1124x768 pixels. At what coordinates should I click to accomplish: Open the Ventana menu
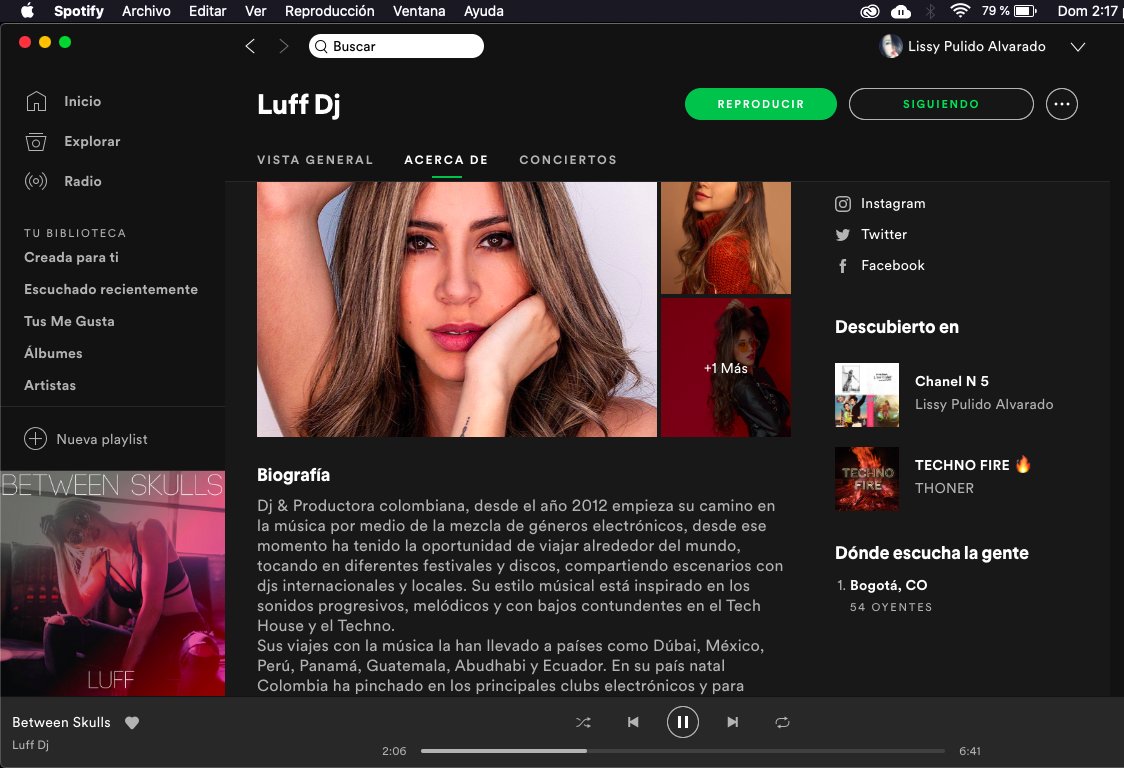pyautogui.click(x=419, y=11)
